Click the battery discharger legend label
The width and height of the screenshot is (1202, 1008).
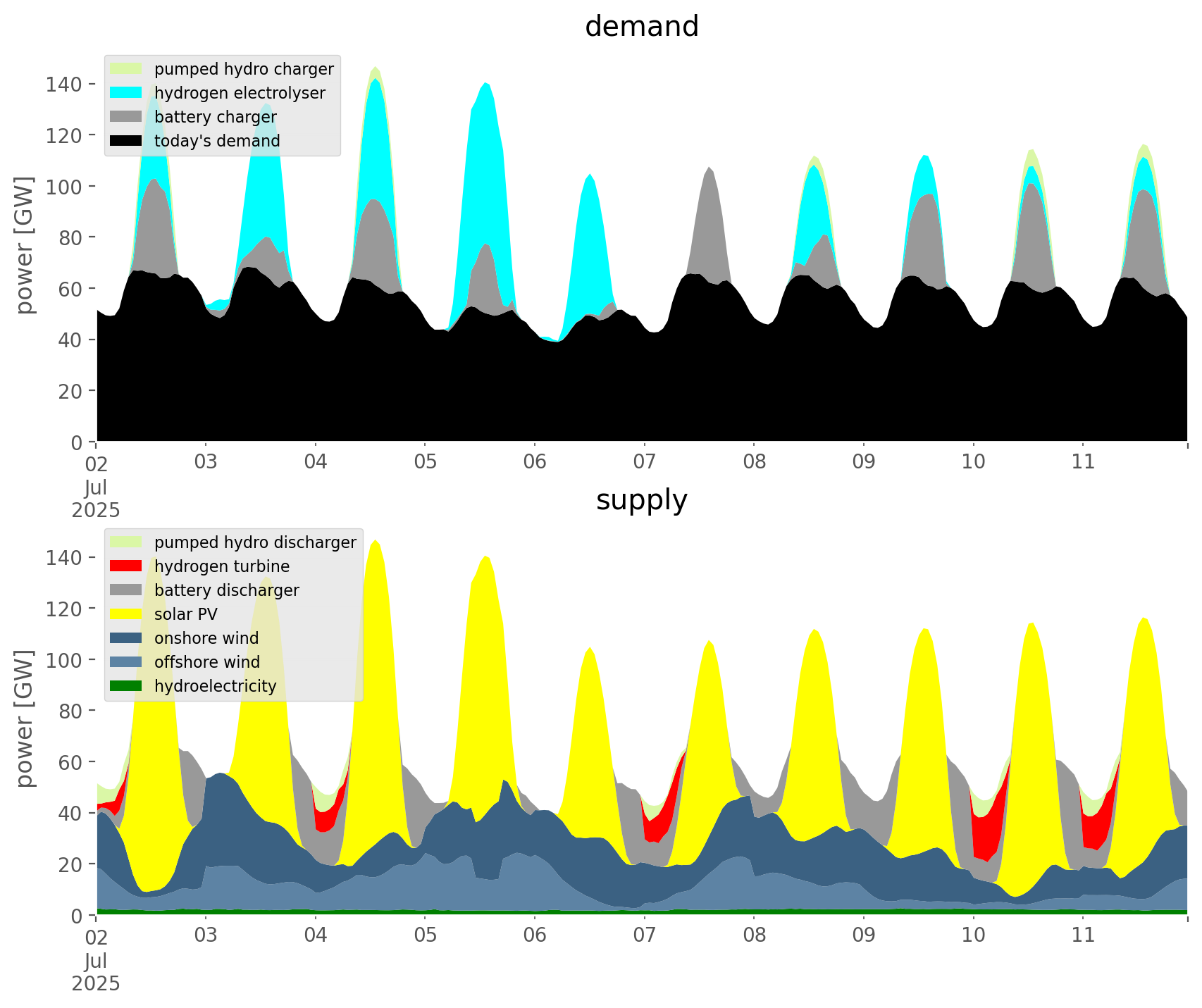coord(226,590)
